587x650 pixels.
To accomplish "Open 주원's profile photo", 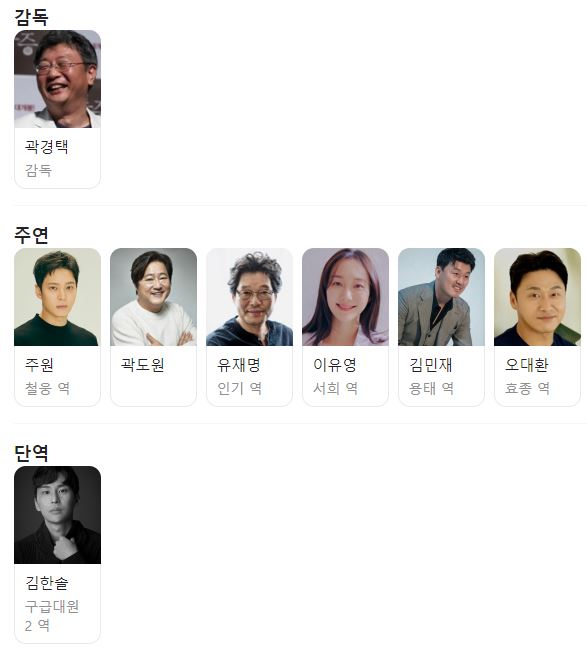I will 57,297.
